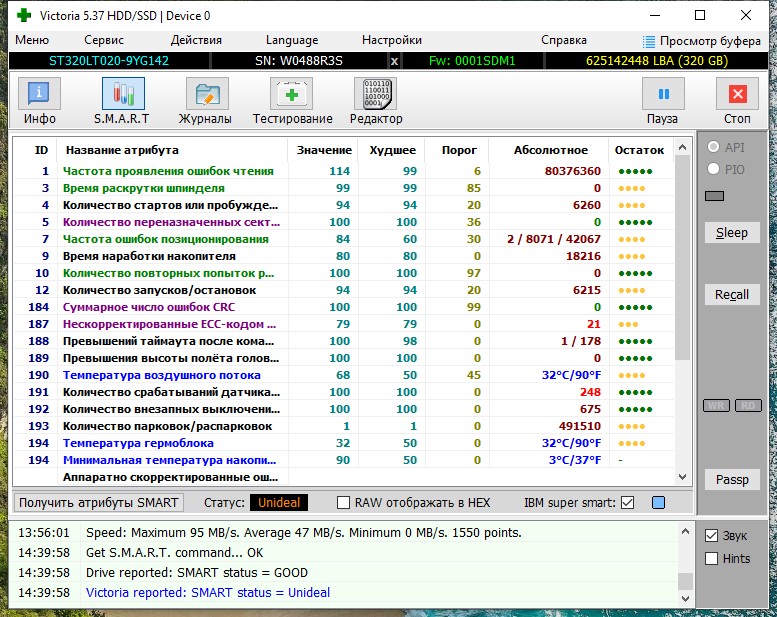
Task: Open the Language menu
Action: (x=292, y=40)
